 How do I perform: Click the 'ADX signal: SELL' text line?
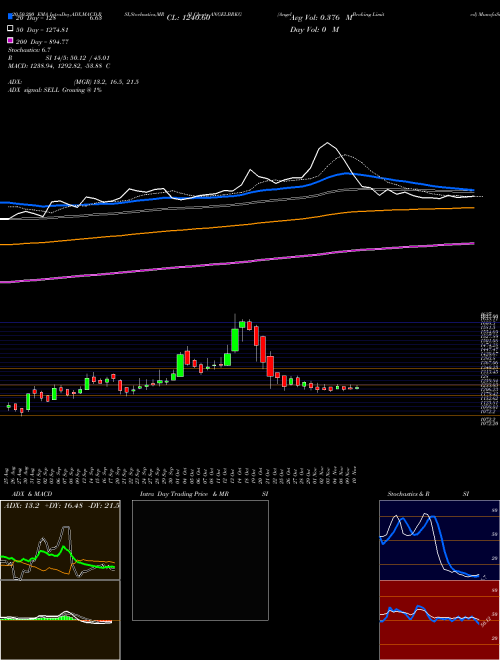click(x=55, y=90)
